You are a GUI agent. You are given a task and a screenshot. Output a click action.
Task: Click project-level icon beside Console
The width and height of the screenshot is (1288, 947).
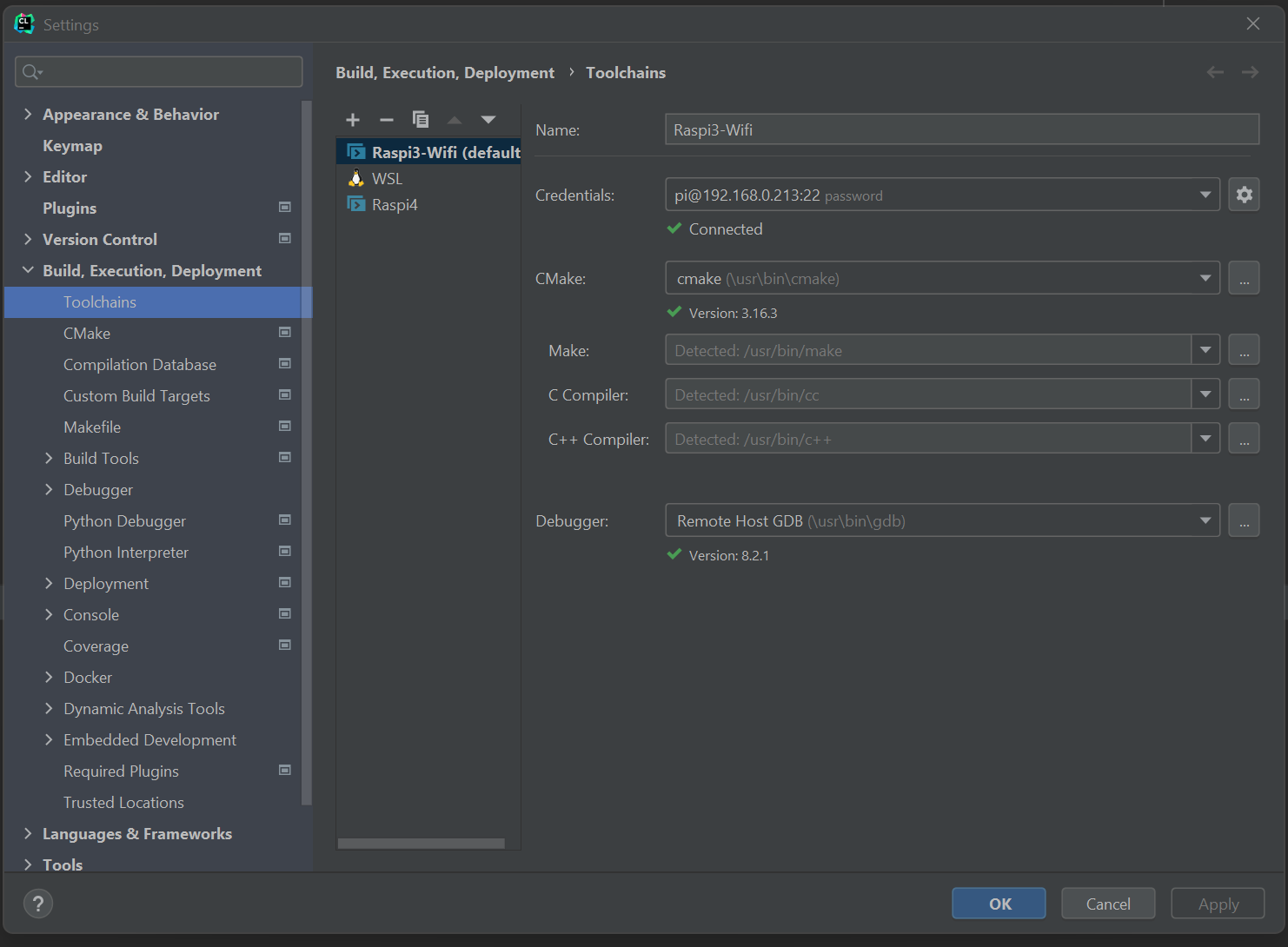click(284, 613)
